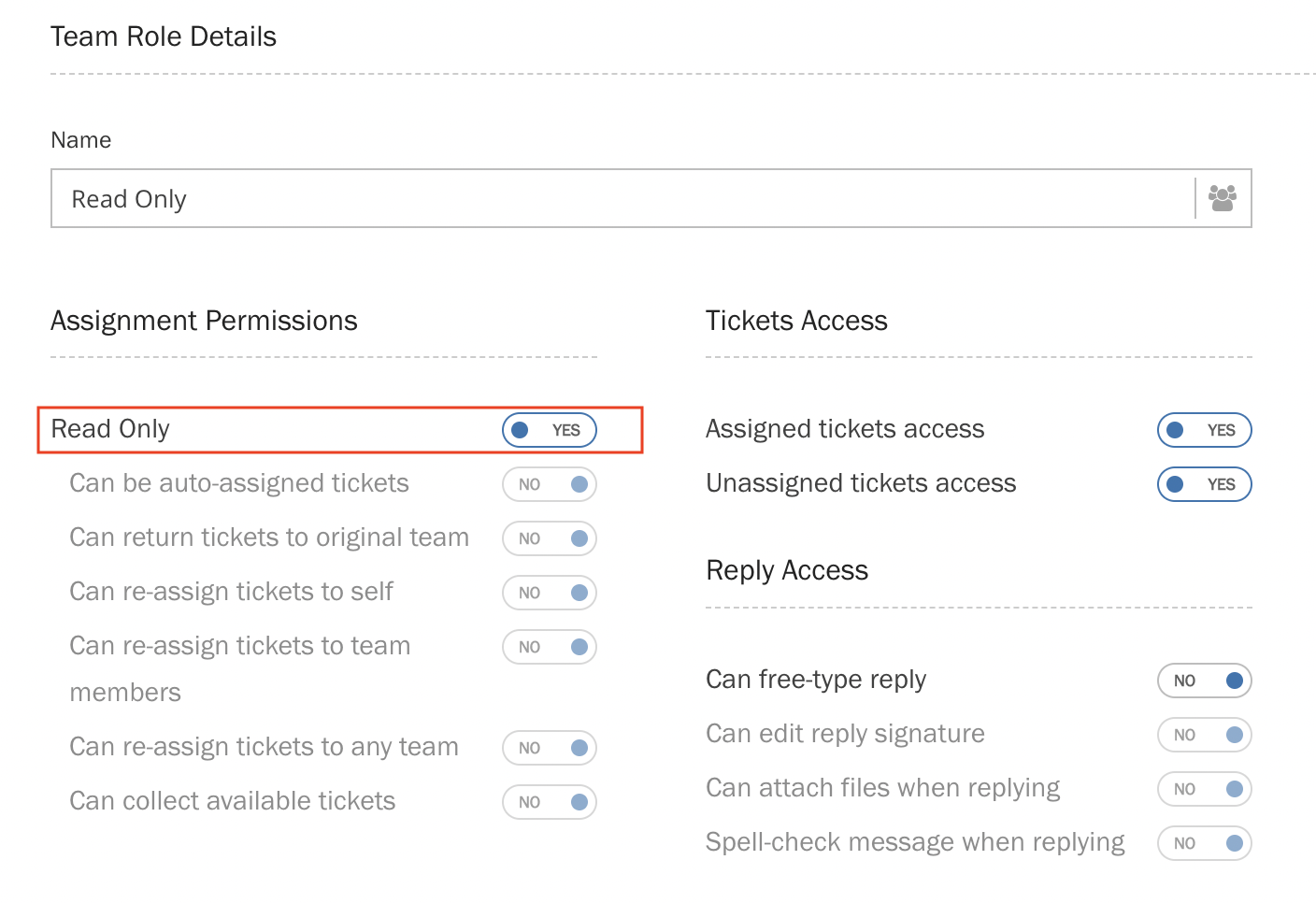1316x903 pixels.
Task: Disable Assigned tickets access toggle
Action: (x=1204, y=430)
